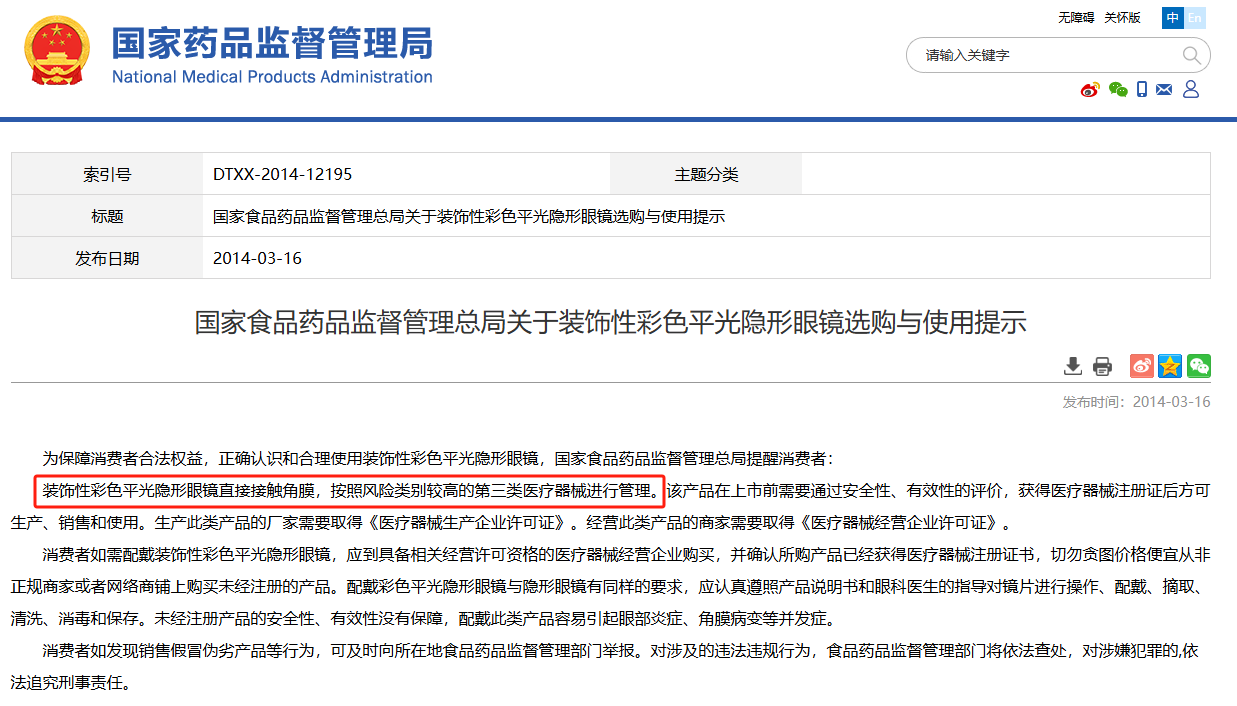
Task: Select index number DTXX-2014-12195
Action: (283, 174)
